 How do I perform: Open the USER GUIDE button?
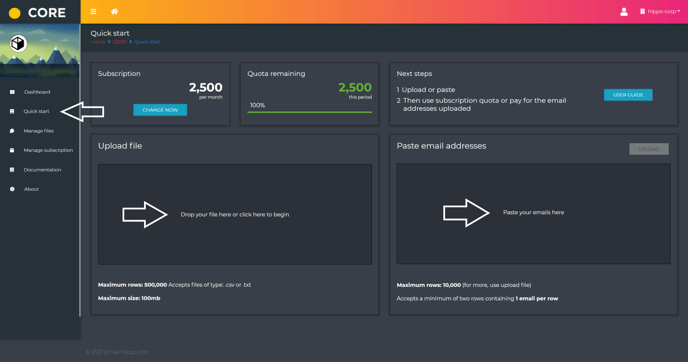628,95
